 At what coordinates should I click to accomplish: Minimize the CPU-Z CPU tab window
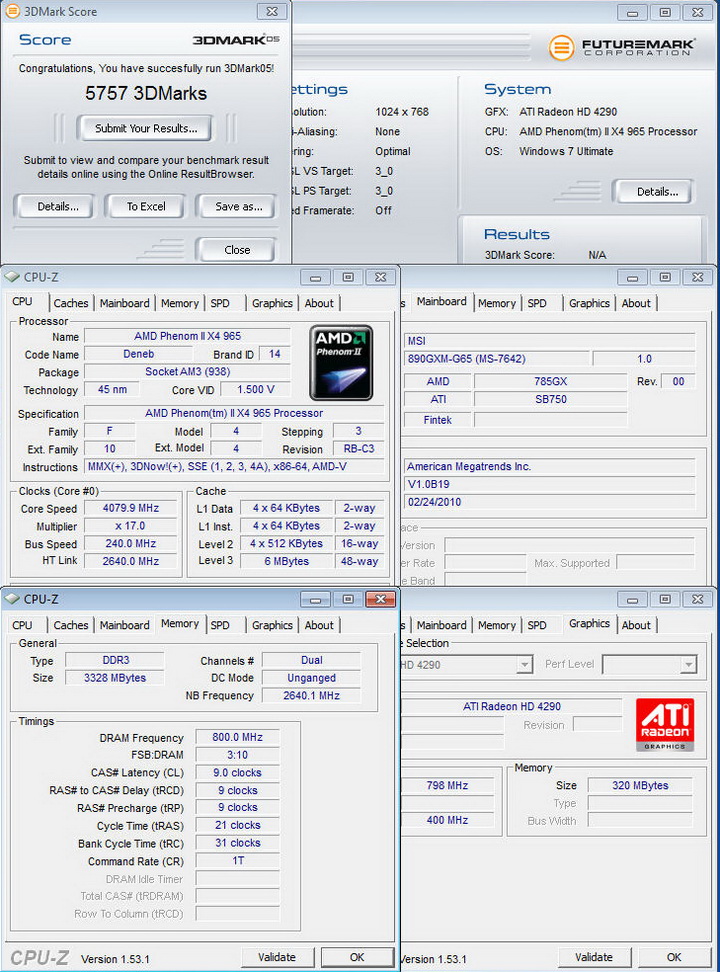coord(316,277)
